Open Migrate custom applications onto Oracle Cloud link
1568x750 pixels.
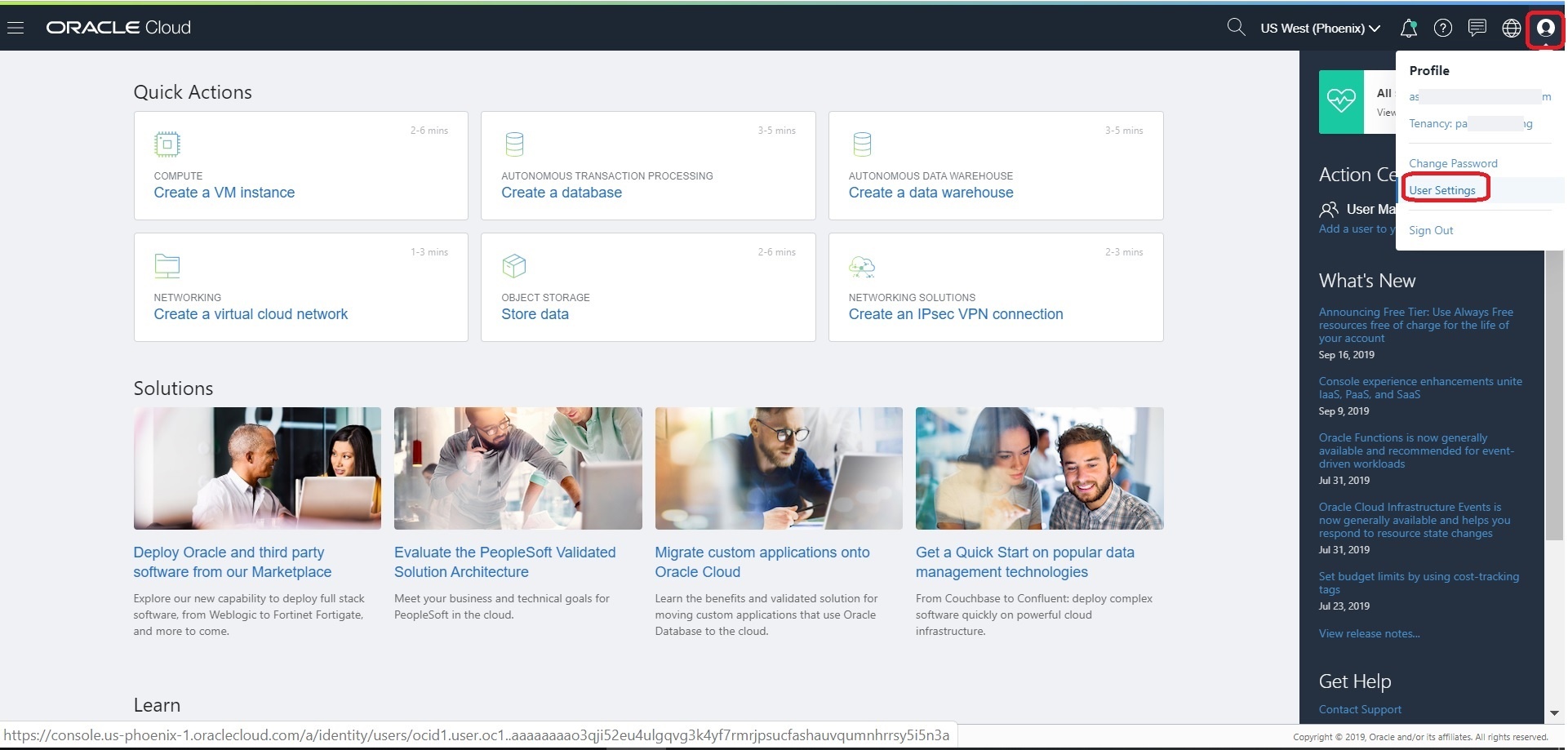[762, 562]
